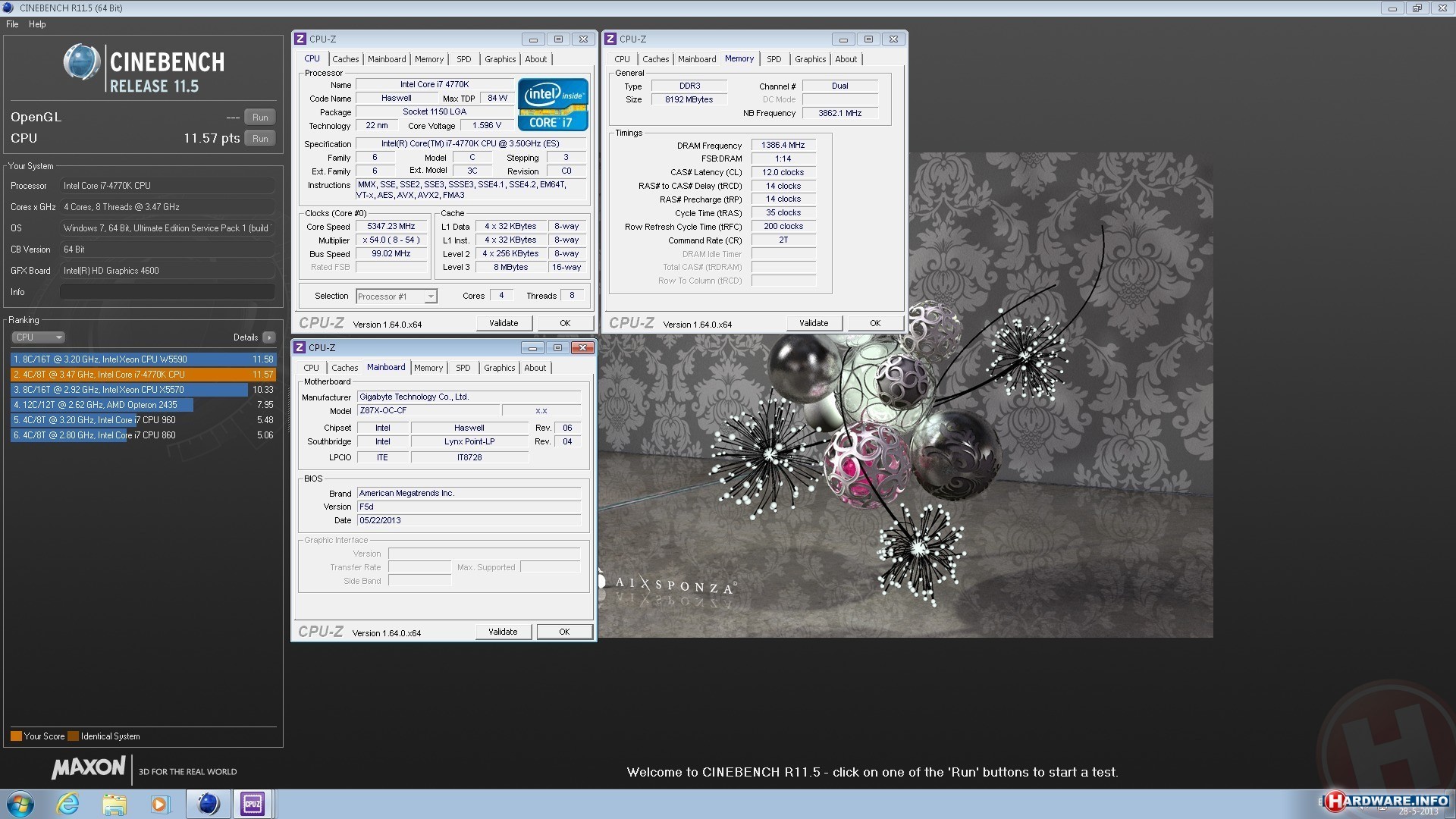The image size is (1456, 819).
Task: Run the CPU benchmark test
Action: point(259,139)
